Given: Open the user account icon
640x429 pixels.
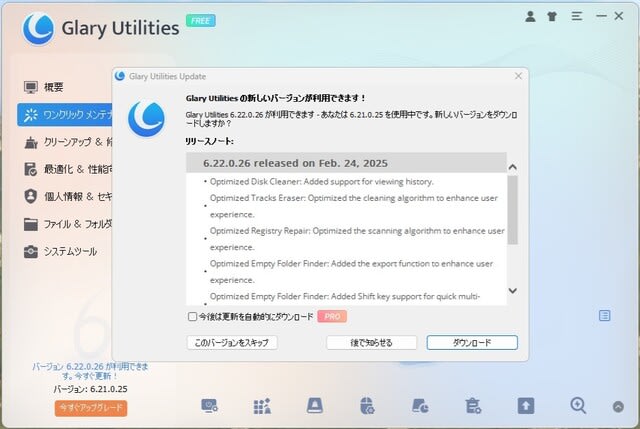Looking at the screenshot, I should 530,16.
